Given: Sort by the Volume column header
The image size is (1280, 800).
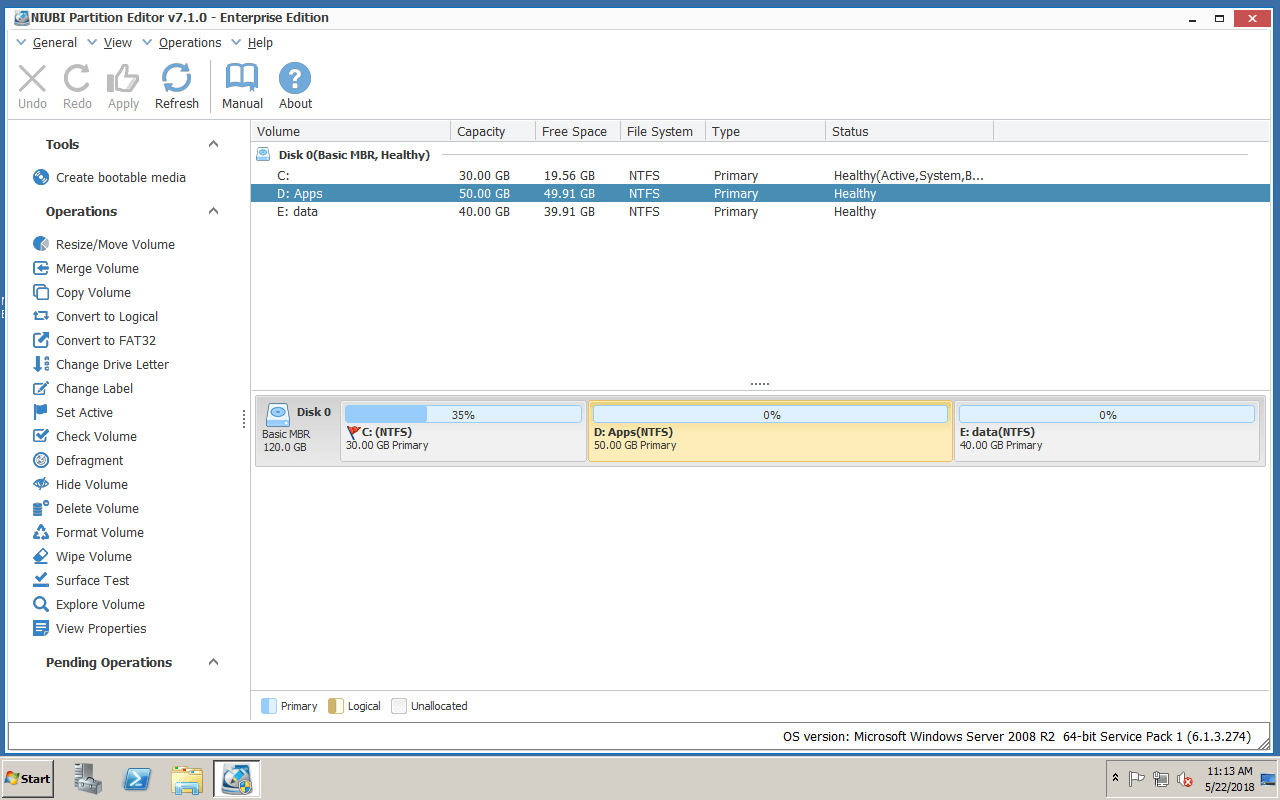Looking at the screenshot, I should click(x=351, y=131).
